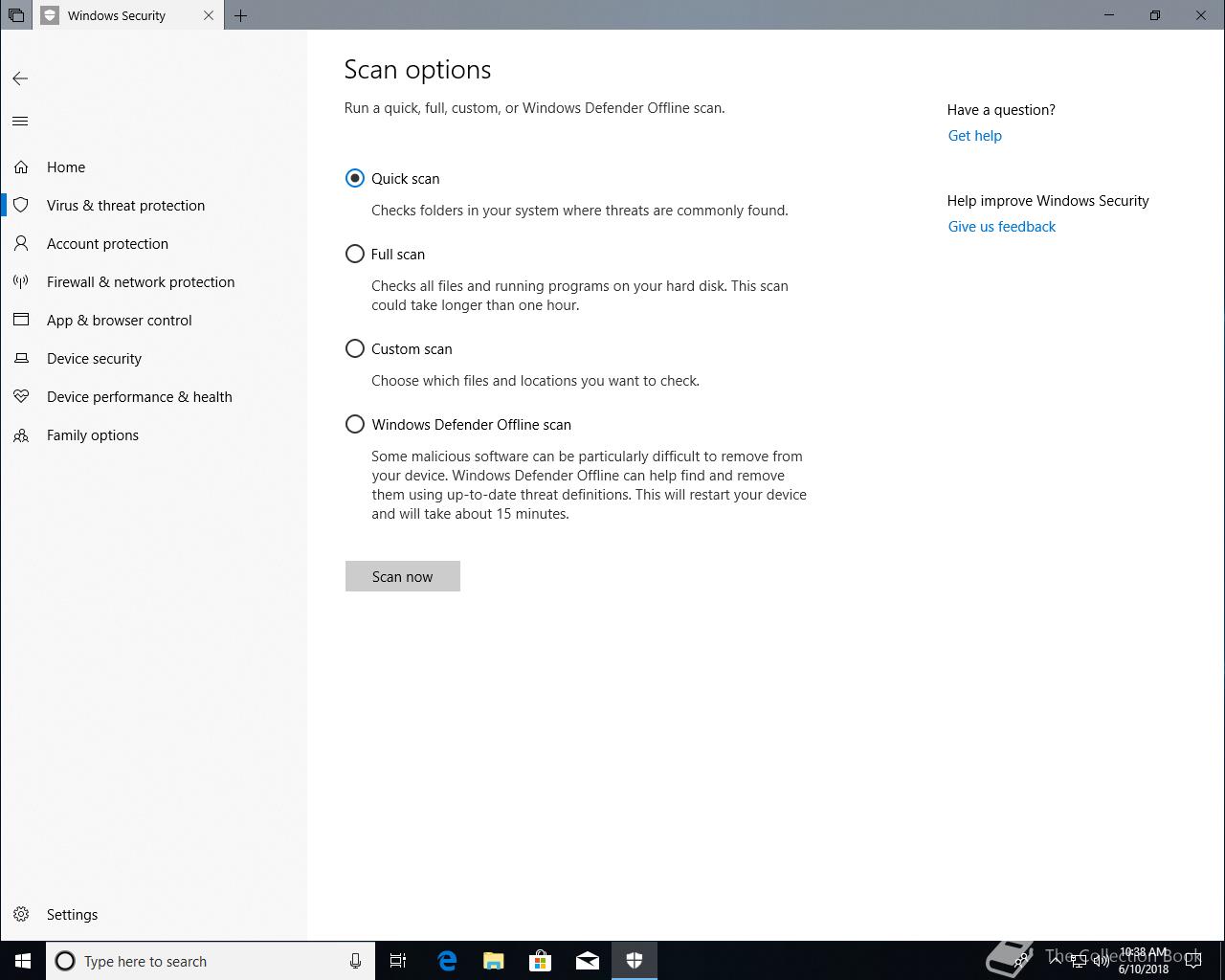
Task: Click the Device performance heart icon
Action: pos(21,396)
